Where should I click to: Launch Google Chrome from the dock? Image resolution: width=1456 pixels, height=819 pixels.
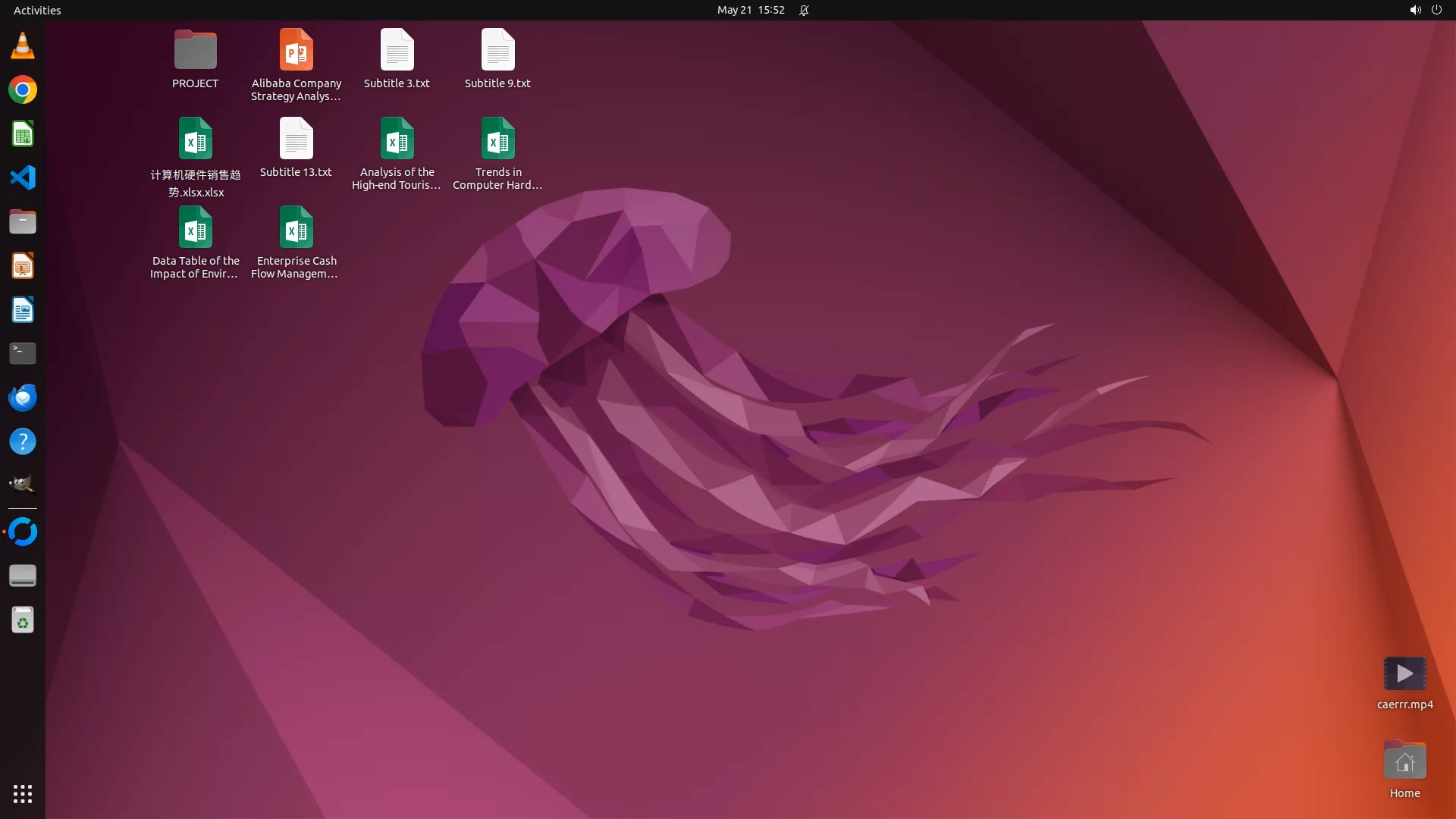click(x=23, y=90)
